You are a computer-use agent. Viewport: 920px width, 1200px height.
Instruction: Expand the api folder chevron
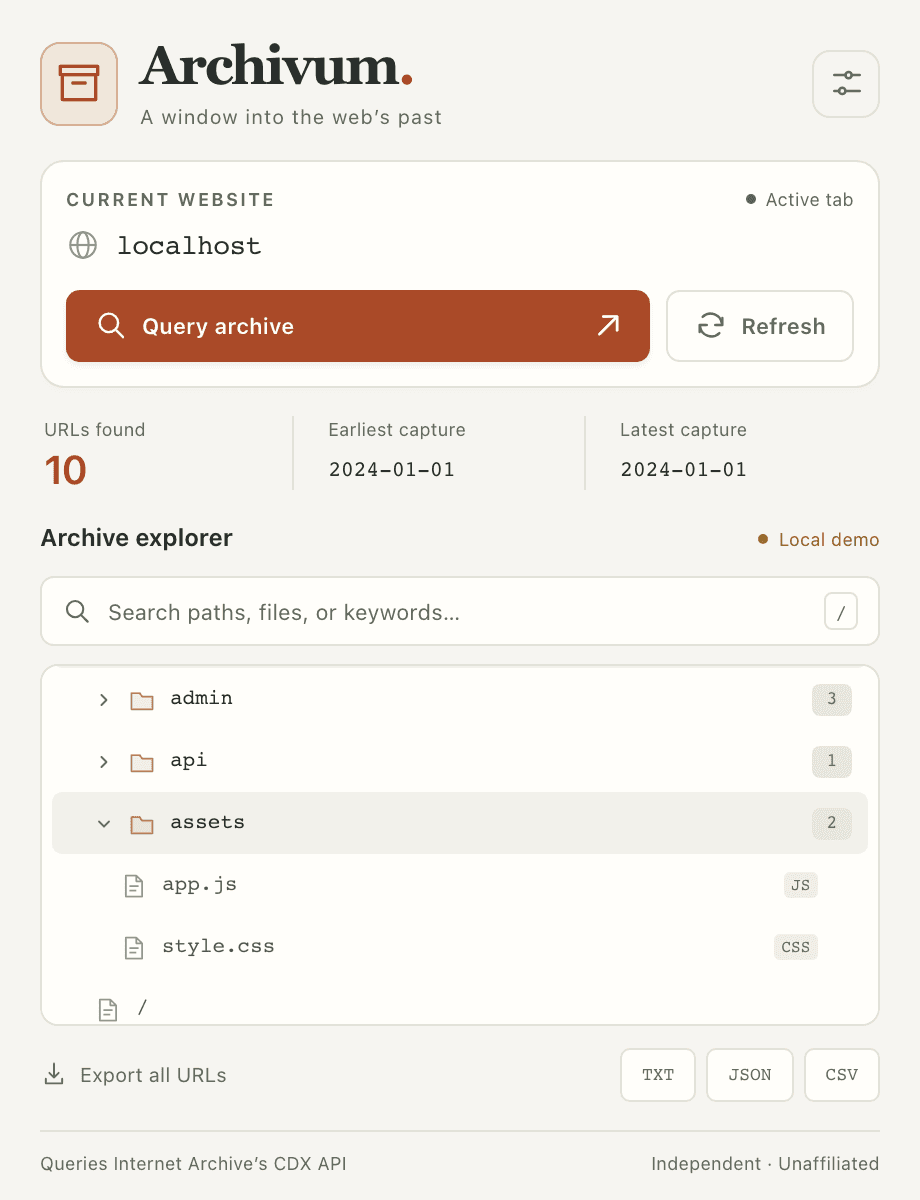pyautogui.click(x=104, y=762)
